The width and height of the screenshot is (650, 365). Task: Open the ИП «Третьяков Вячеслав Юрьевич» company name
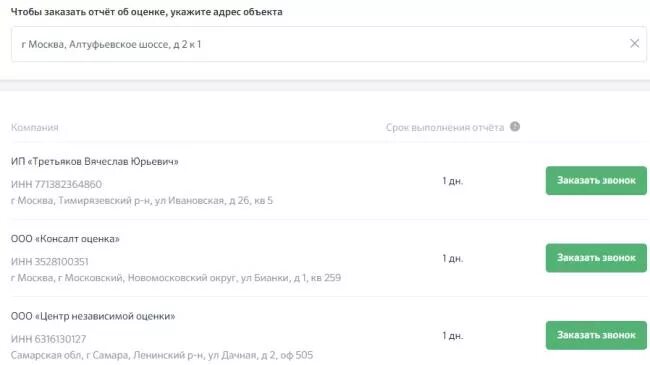(95, 161)
